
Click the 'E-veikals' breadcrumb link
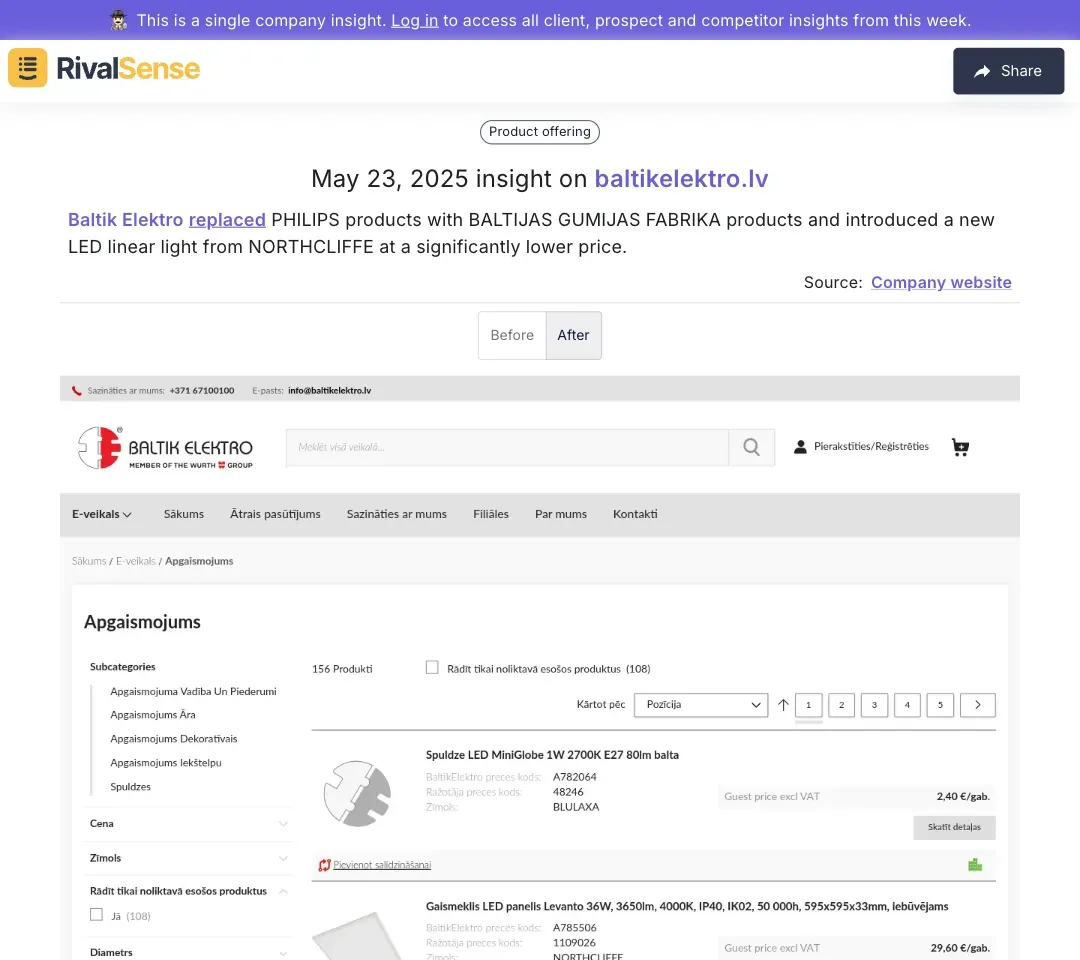(136, 561)
